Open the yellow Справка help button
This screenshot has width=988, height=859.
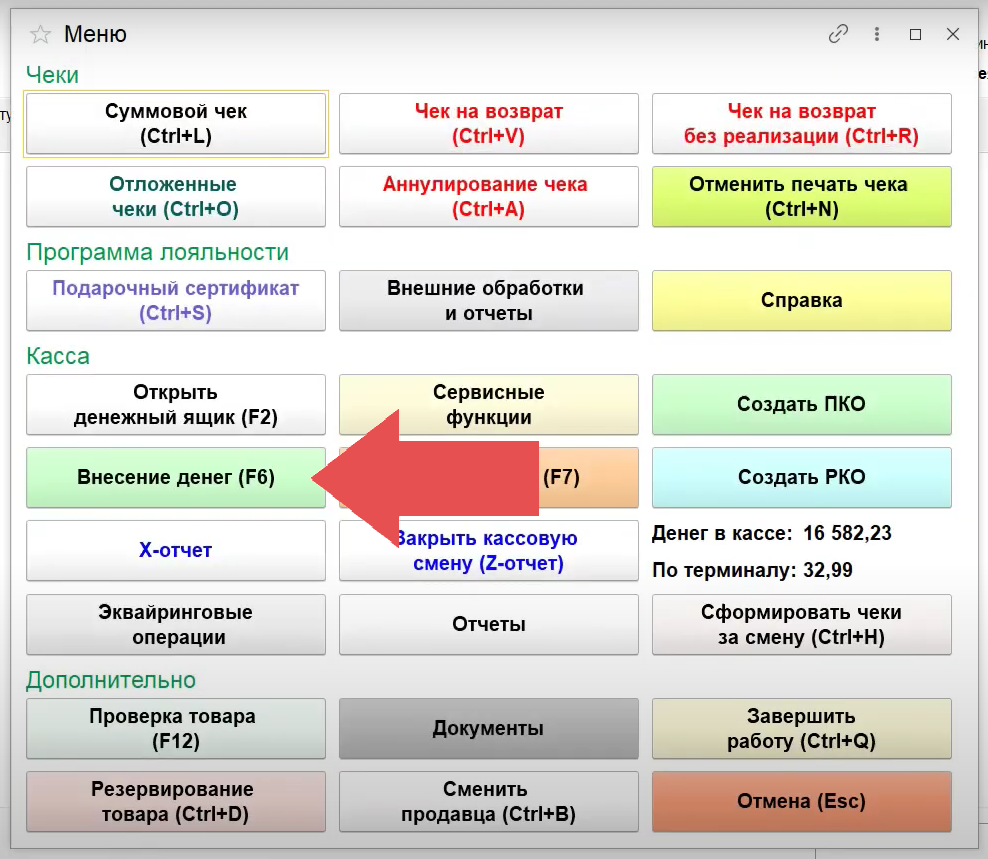pyautogui.click(x=801, y=301)
